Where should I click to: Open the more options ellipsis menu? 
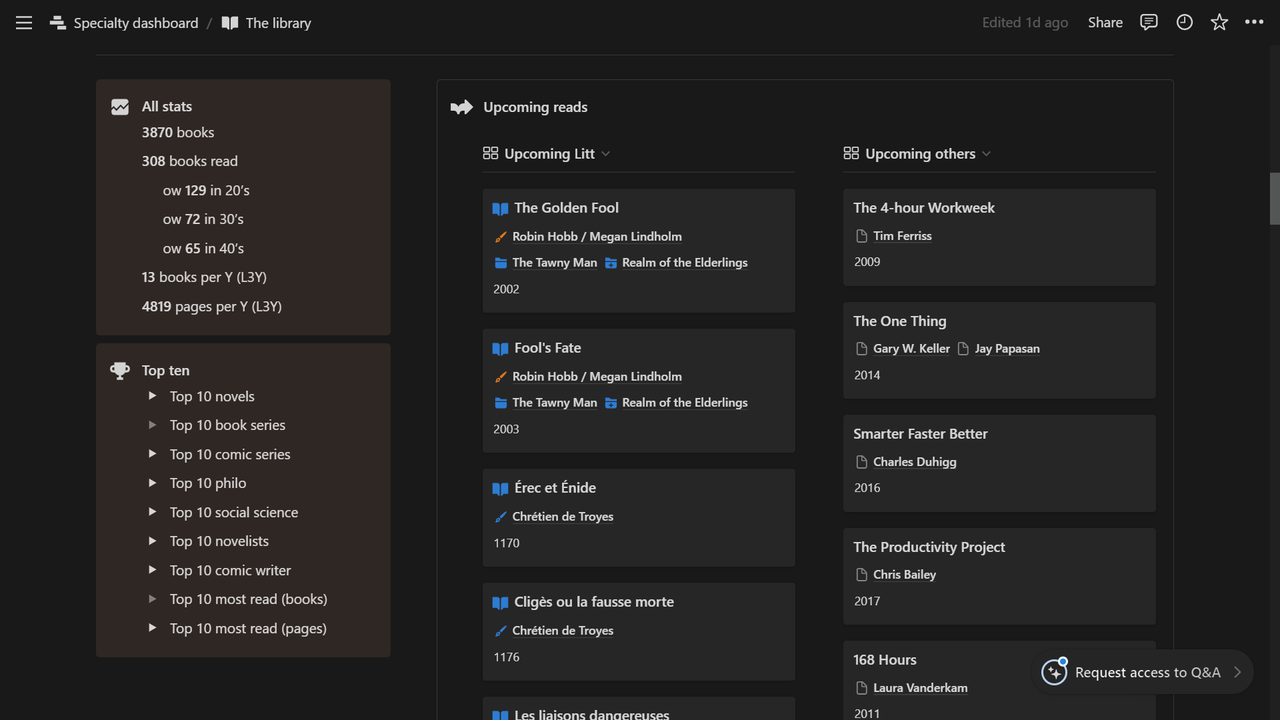click(1253, 22)
